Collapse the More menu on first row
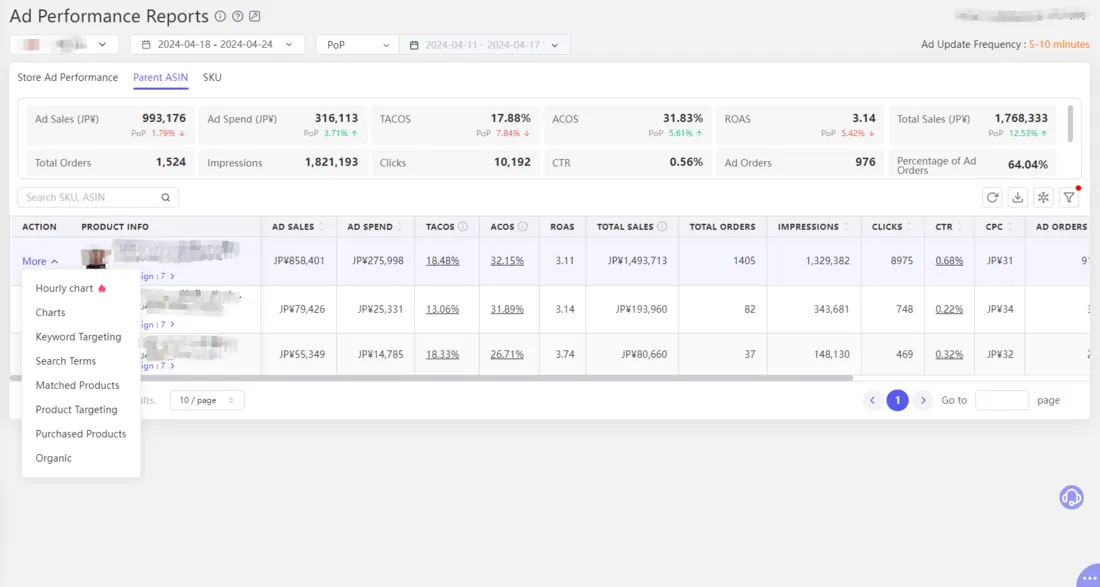The width and height of the screenshot is (1100, 587). [38, 260]
